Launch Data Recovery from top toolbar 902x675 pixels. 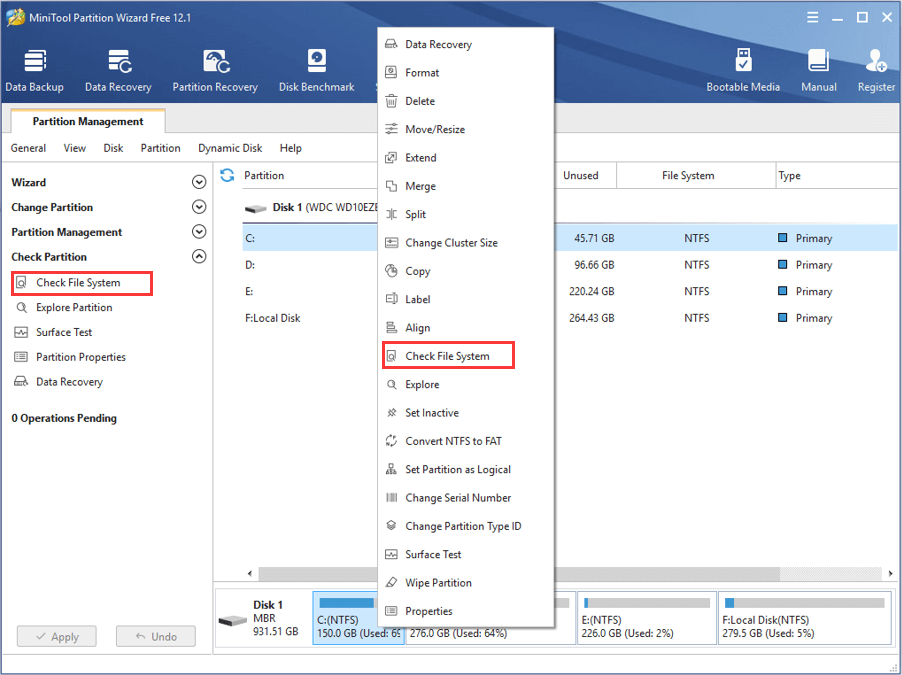point(118,71)
